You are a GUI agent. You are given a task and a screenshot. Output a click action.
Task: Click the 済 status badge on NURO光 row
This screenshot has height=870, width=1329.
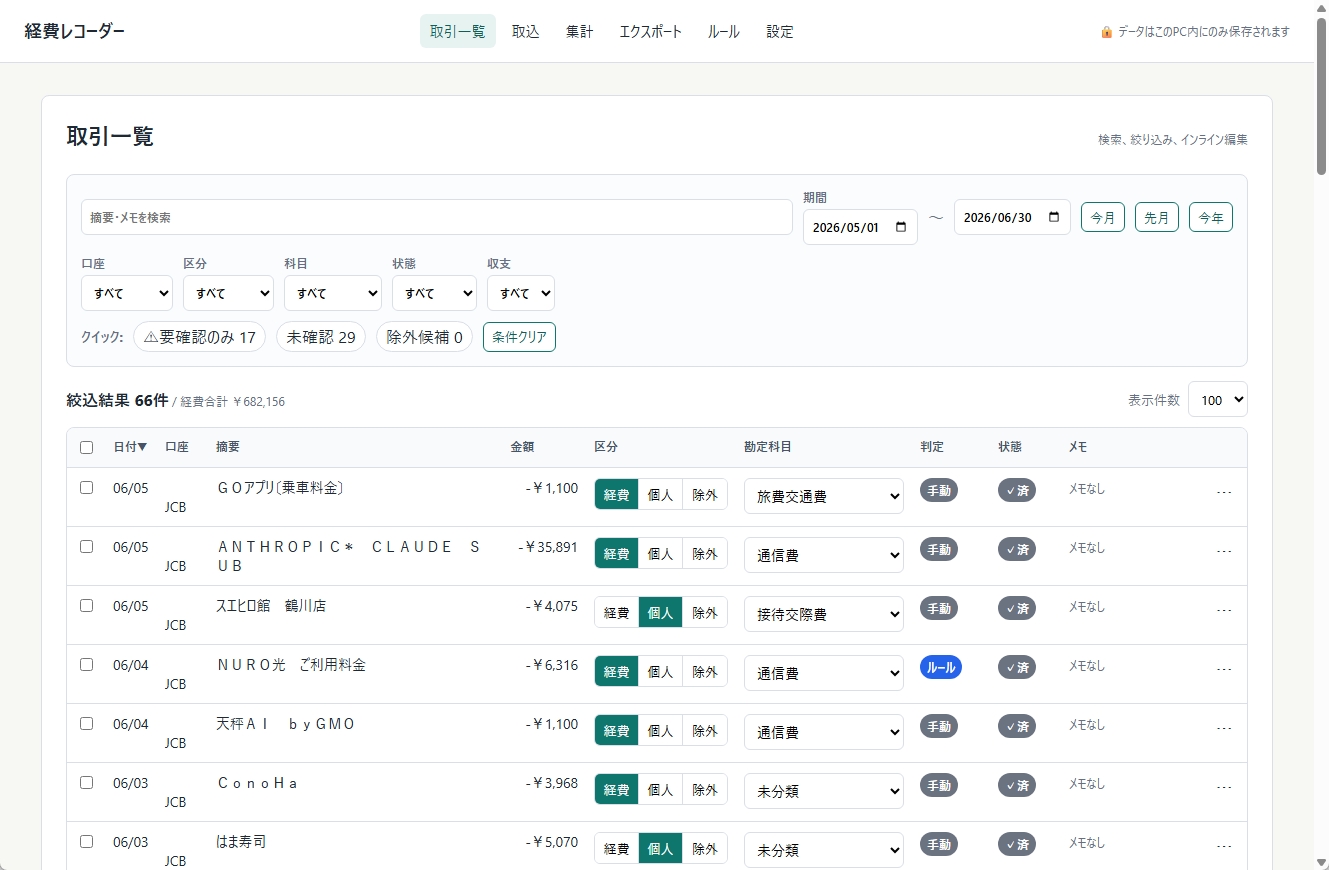(1016, 667)
